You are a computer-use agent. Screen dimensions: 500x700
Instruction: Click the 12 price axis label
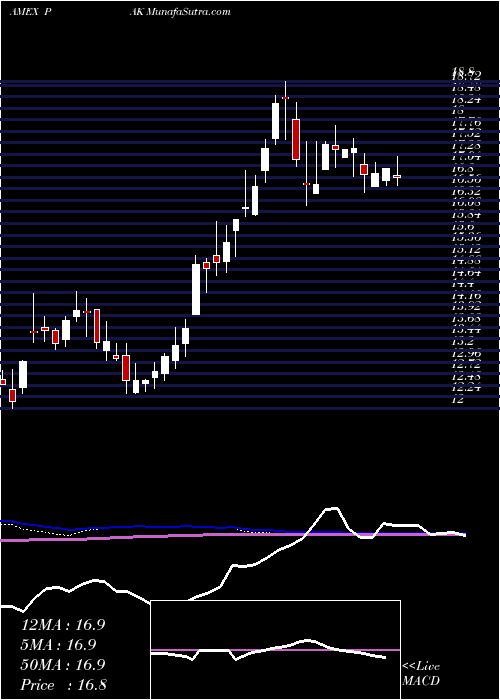(x=458, y=400)
